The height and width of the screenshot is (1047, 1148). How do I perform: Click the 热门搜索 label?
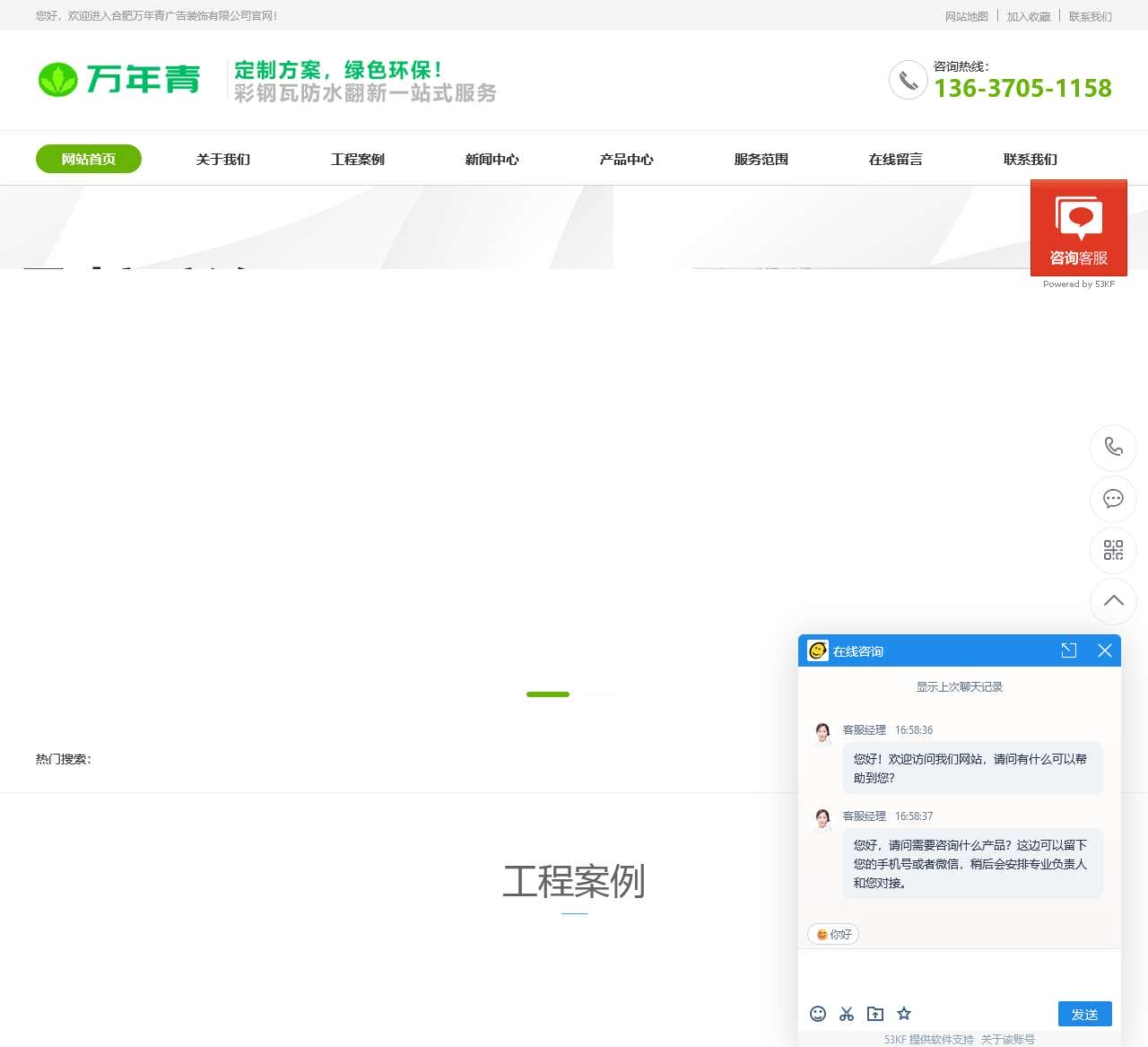pos(64,759)
